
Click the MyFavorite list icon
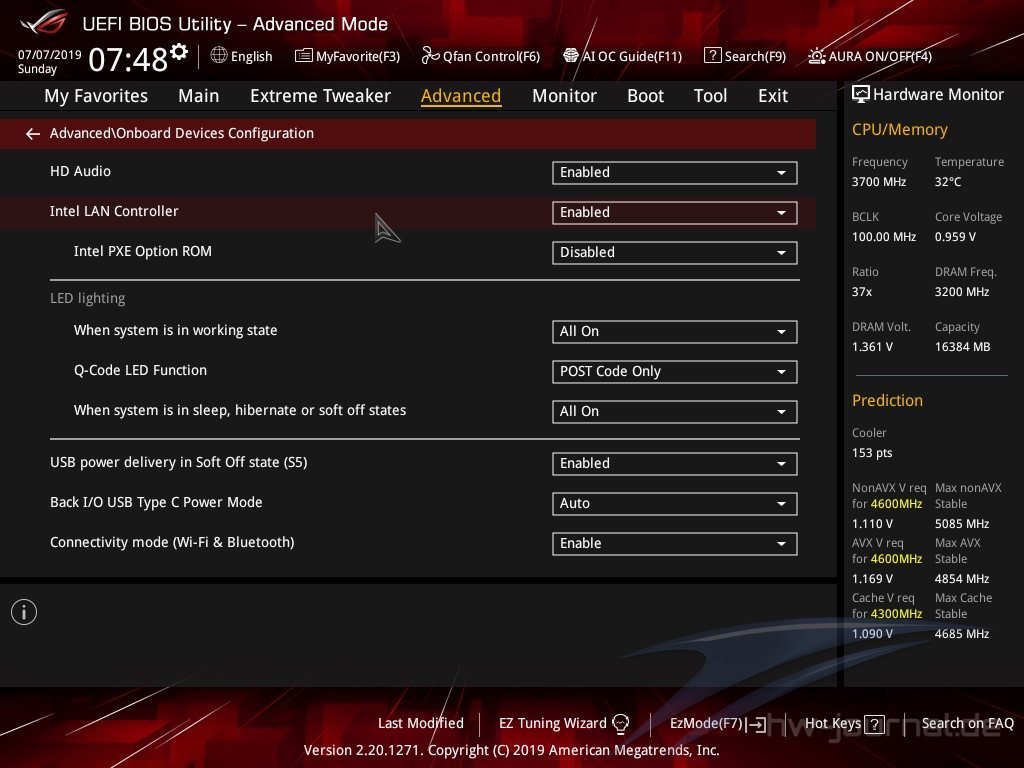(304, 56)
